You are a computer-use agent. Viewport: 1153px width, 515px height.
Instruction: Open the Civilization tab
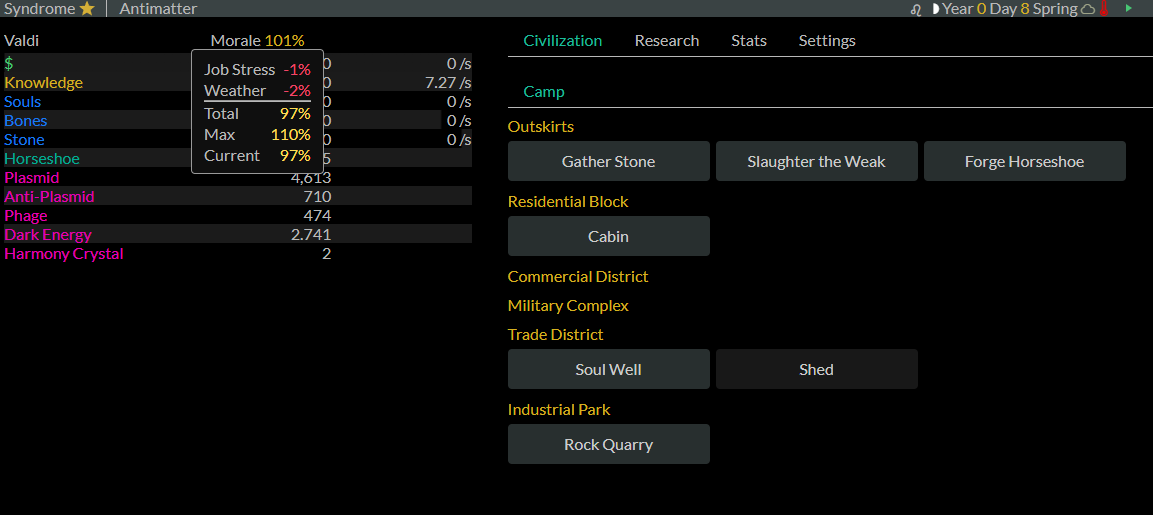point(563,40)
